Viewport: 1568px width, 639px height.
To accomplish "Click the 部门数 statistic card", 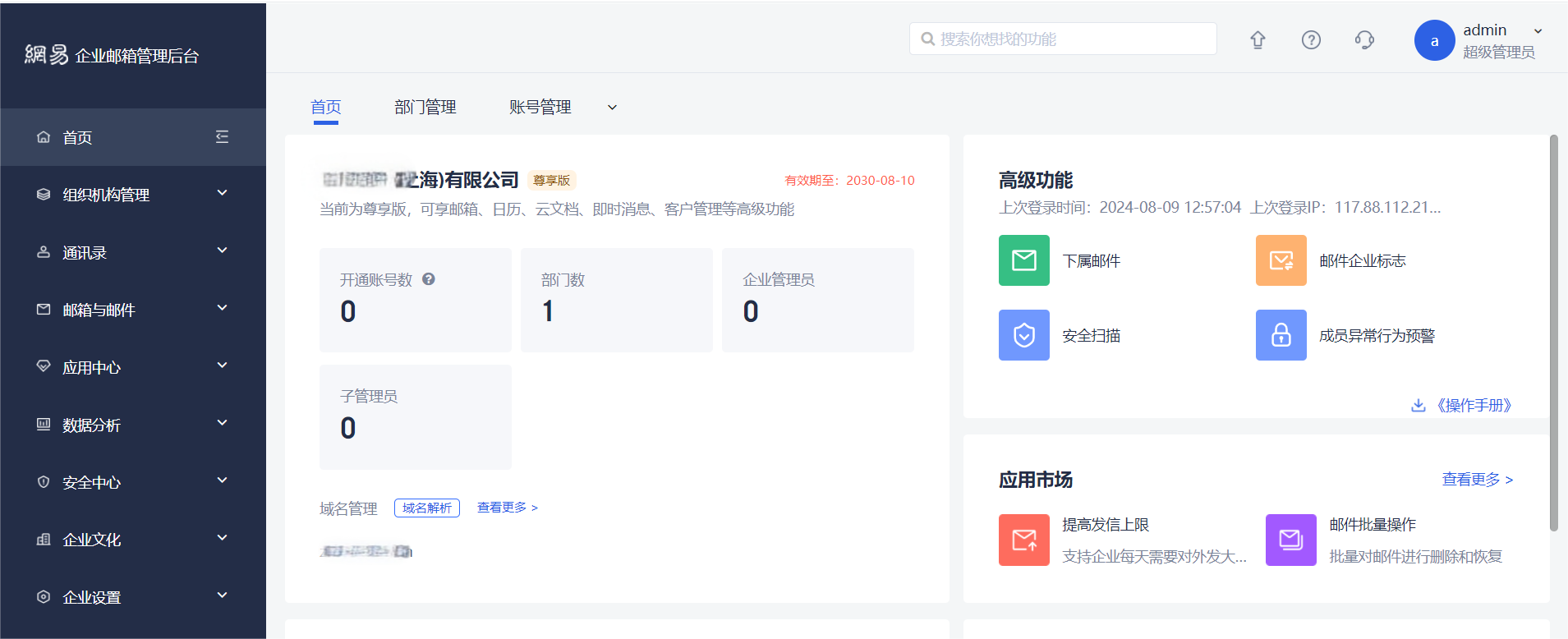I will 617,300.
